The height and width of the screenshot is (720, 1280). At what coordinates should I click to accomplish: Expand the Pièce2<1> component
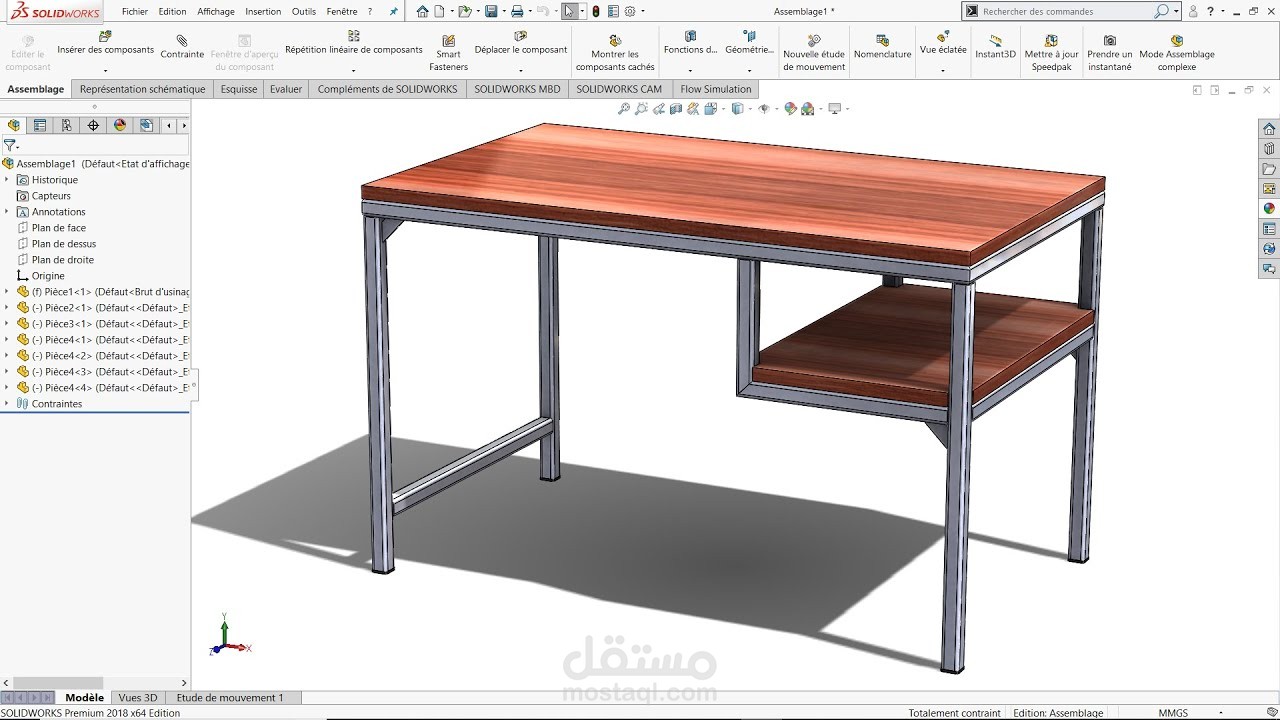click(x=7, y=308)
